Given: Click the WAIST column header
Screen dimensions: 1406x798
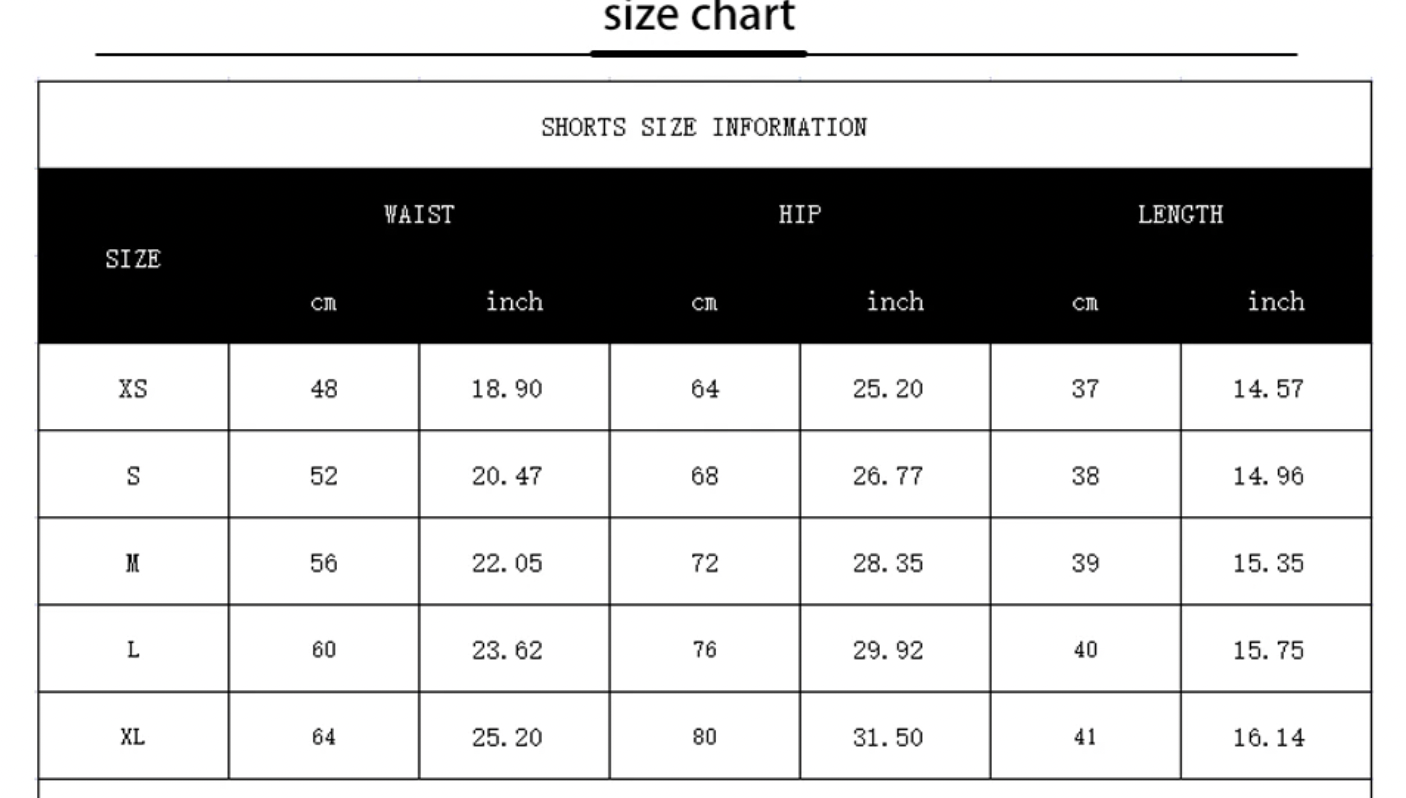Looking at the screenshot, I should [x=419, y=214].
